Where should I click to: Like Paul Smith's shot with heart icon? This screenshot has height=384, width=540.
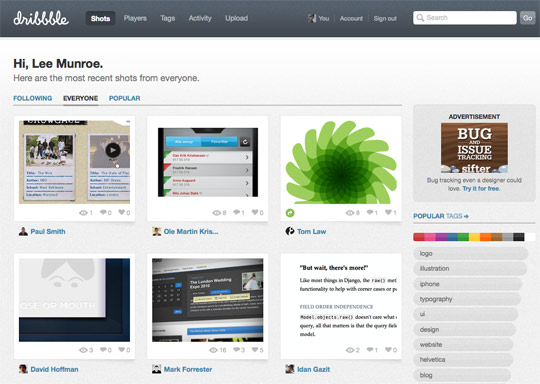pos(122,212)
